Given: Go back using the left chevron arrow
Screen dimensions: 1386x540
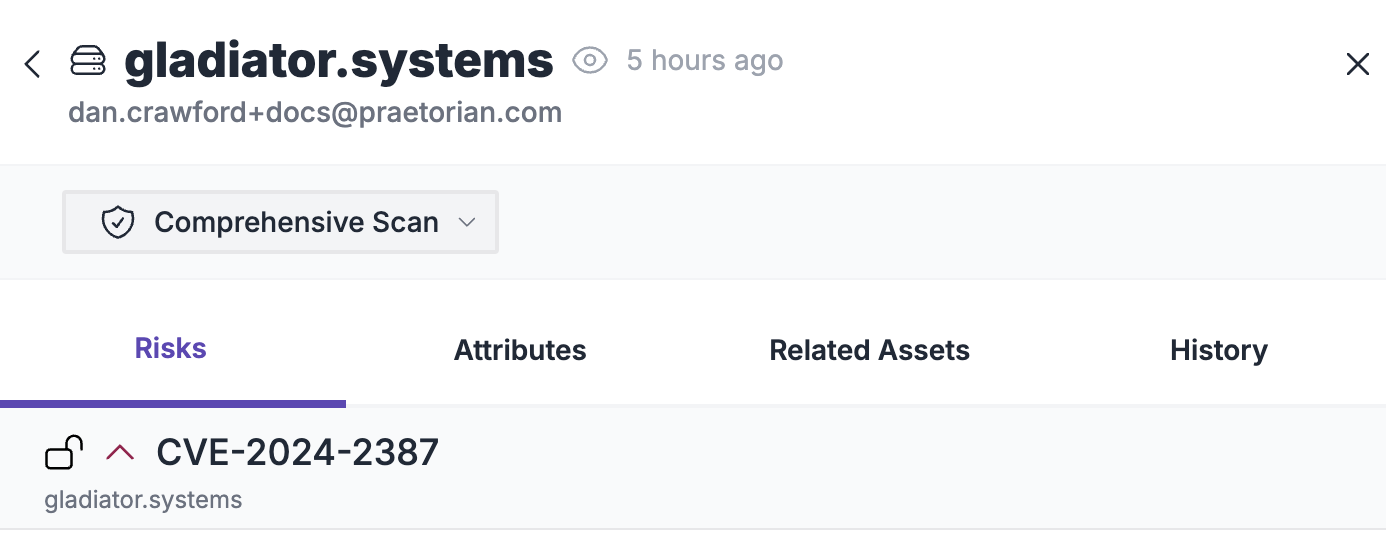Looking at the screenshot, I should (32, 64).
